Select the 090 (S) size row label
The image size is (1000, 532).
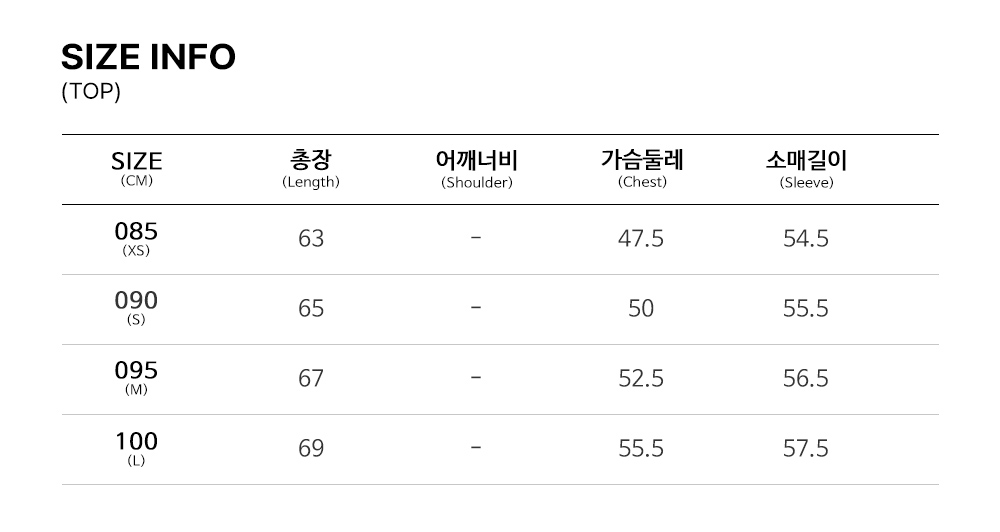point(136,308)
